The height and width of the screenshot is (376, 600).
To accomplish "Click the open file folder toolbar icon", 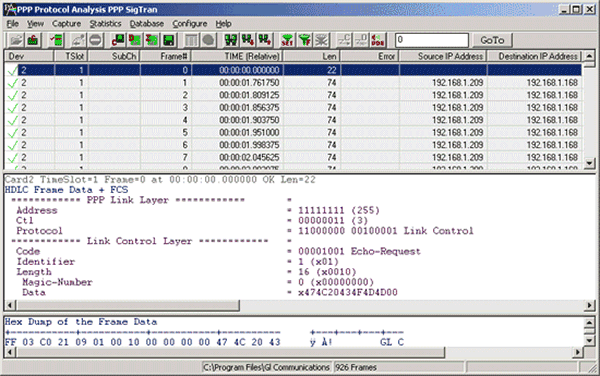I will tap(16, 40).
